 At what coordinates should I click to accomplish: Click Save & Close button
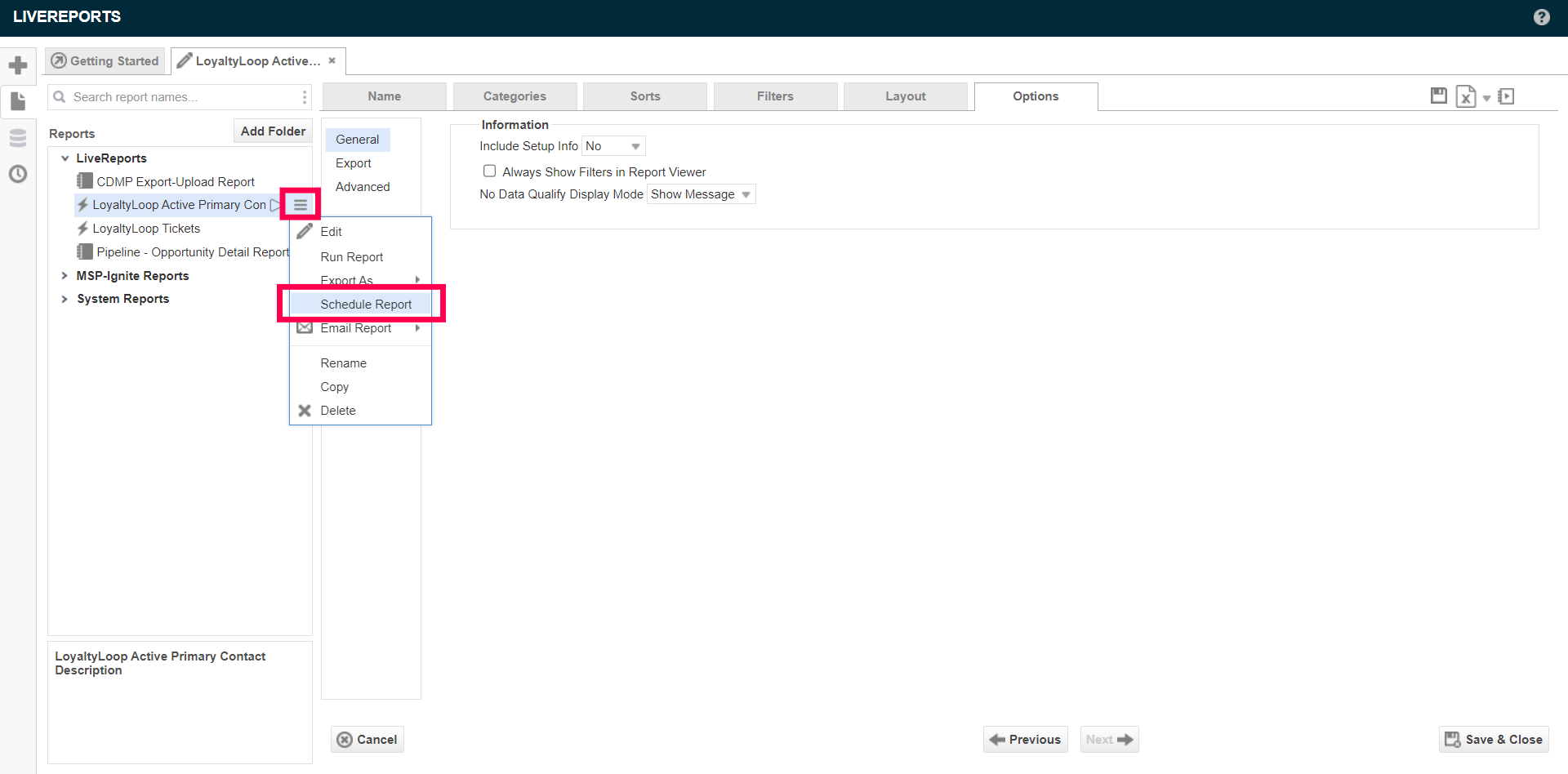(x=1494, y=740)
